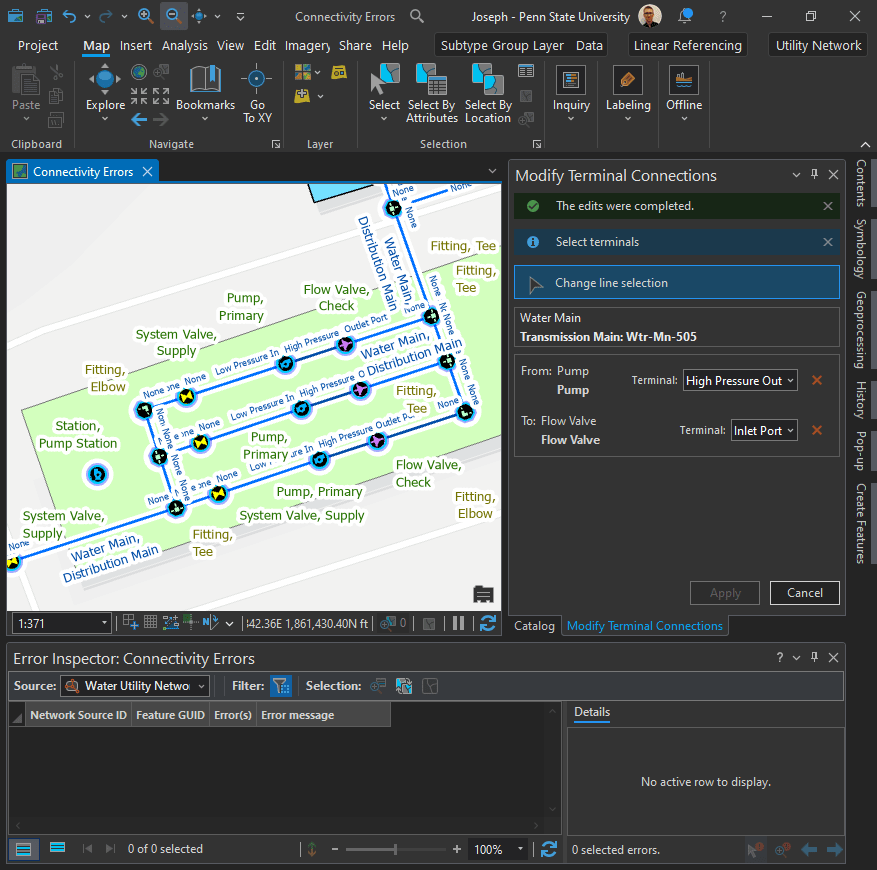Click the Labeling ribbon icon
Screen dimensions: 877x870
[628, 88]
